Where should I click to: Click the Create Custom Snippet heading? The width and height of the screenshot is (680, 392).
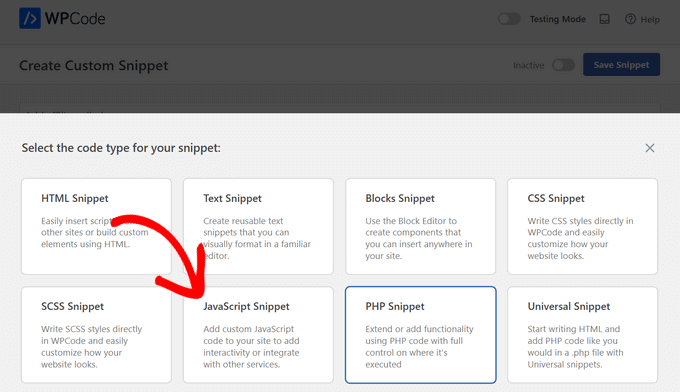pyautogui.click(x=94, y=65)
